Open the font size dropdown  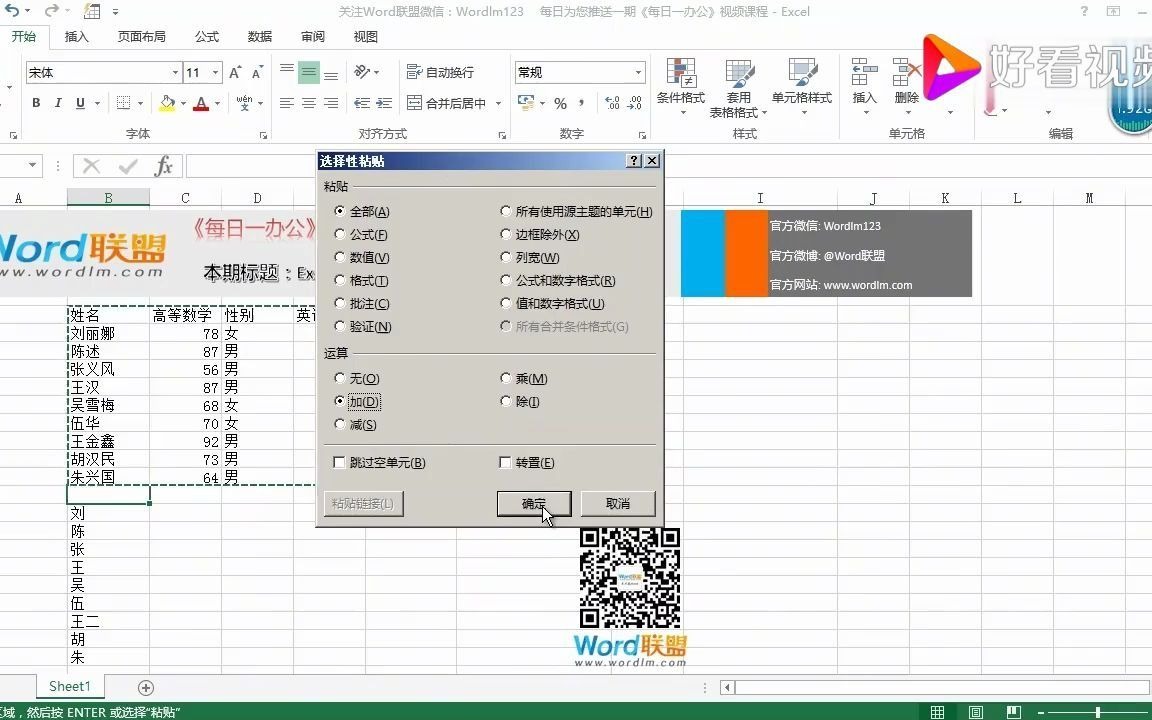[214, 71]
